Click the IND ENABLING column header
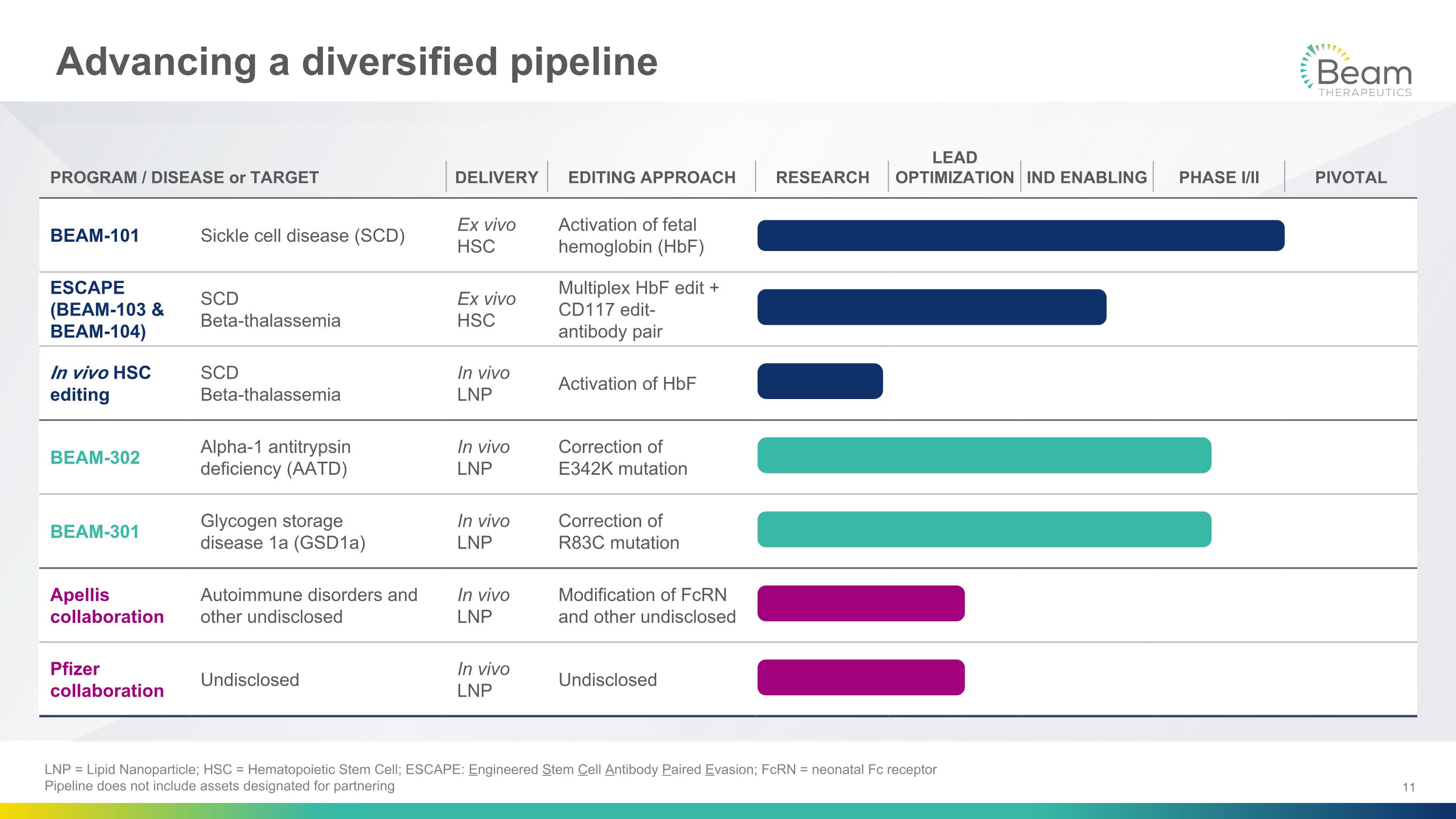The height and width of the screenshot is (819, 1456). pos(1086,178)
